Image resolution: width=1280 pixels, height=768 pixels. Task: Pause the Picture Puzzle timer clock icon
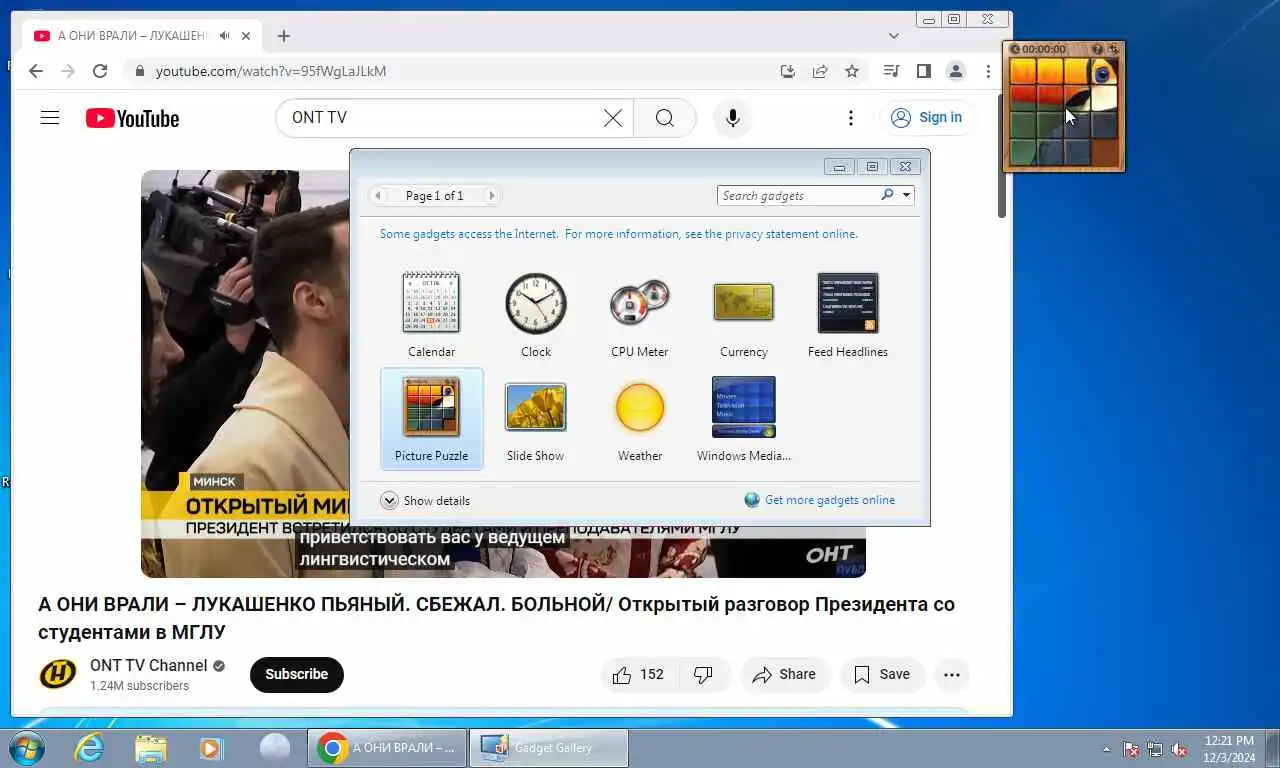click(1015, 49)
